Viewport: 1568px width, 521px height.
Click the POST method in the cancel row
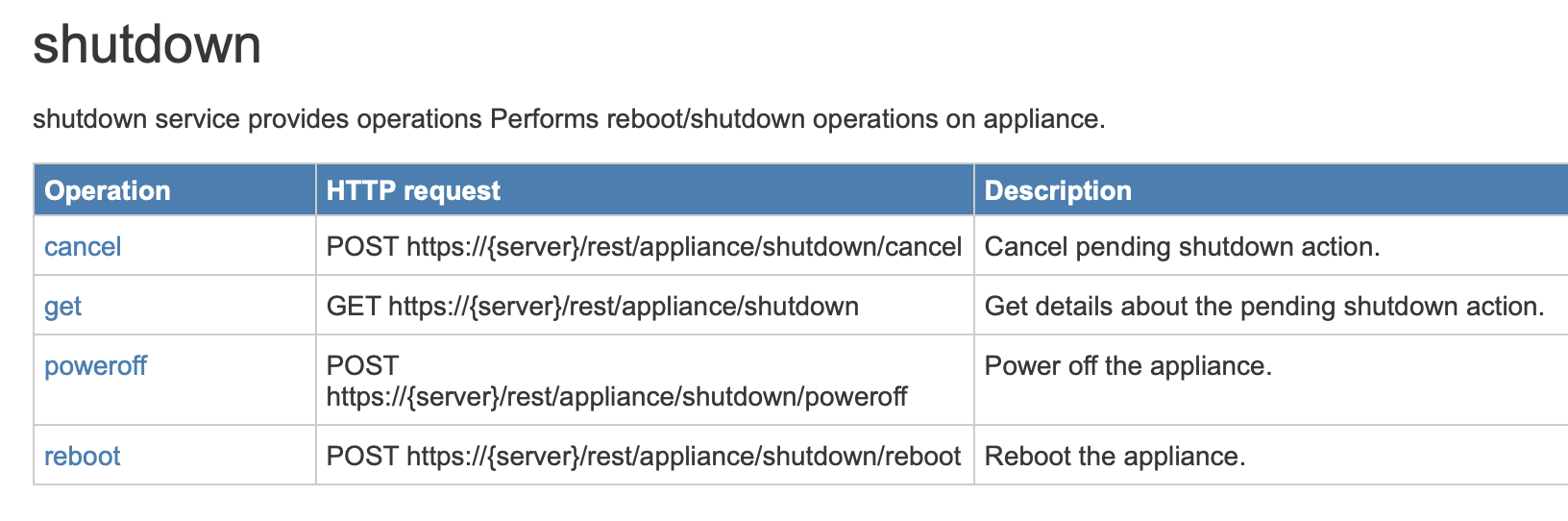point(362,247)
